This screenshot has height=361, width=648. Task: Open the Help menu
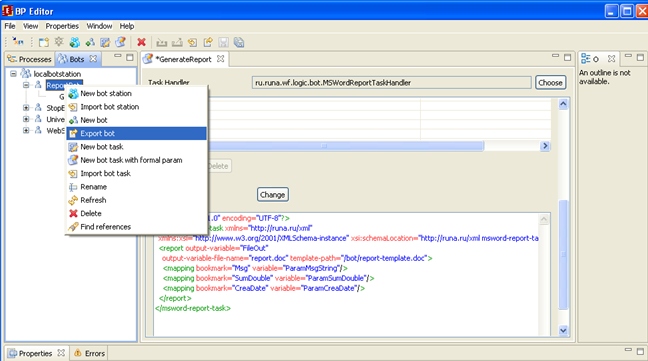(127, 26)
